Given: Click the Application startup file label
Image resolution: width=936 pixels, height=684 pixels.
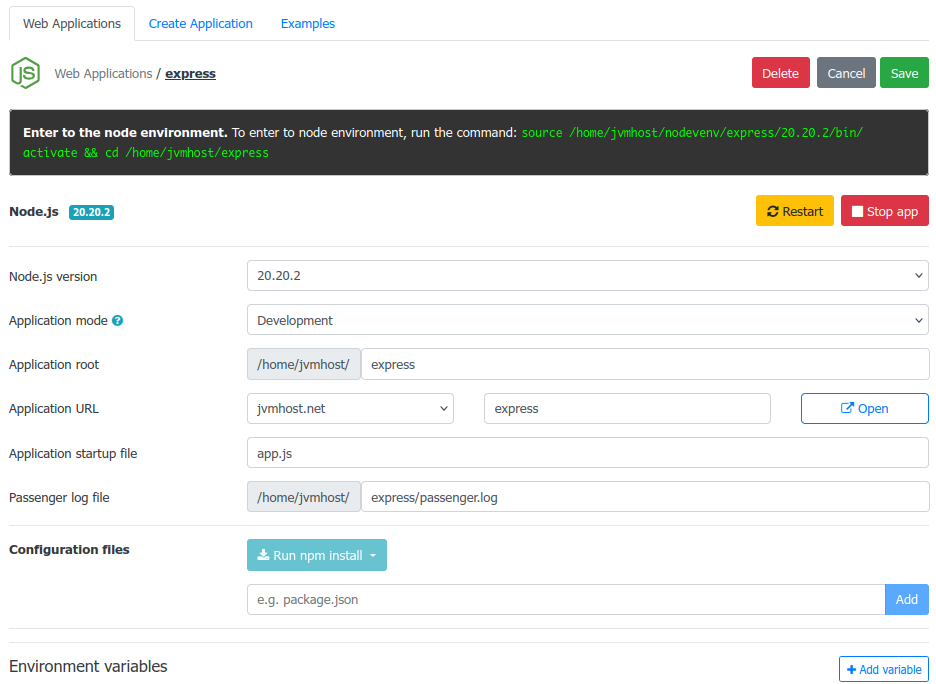Looking at the screenshot, I should (73, 454).
